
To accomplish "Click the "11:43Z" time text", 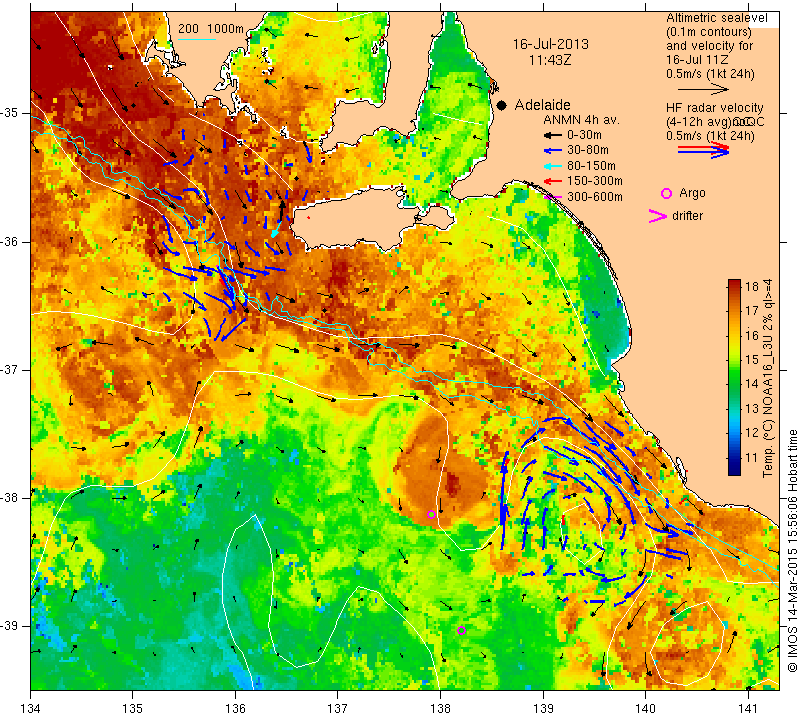I will click(550, 60).
